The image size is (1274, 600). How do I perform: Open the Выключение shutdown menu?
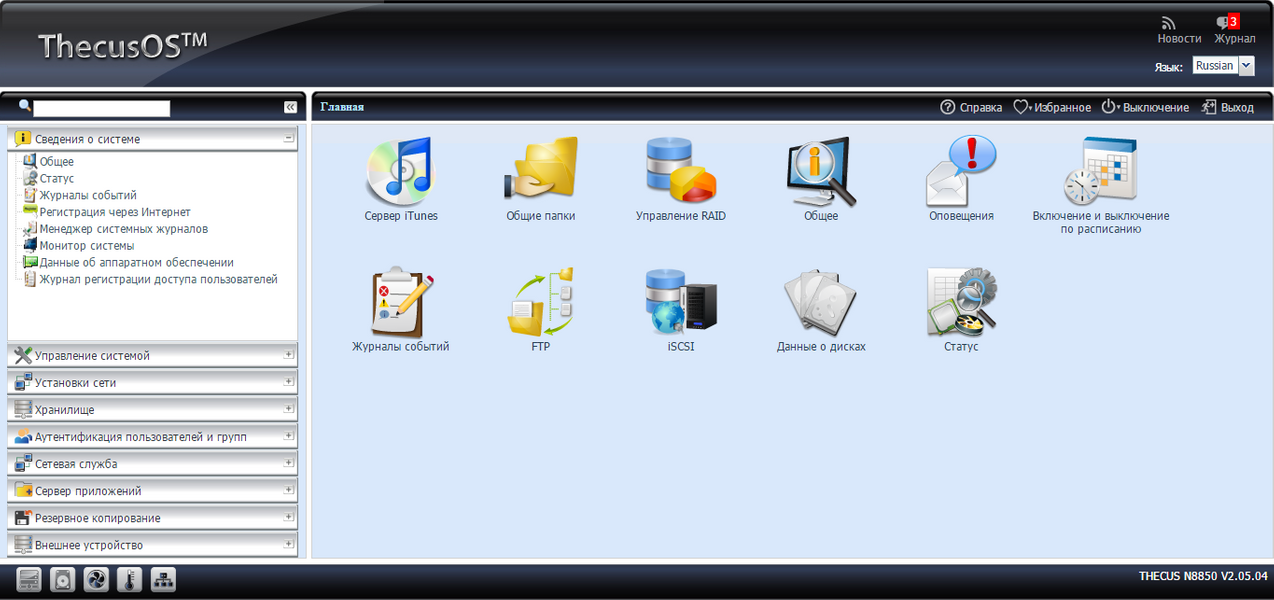1145,107
